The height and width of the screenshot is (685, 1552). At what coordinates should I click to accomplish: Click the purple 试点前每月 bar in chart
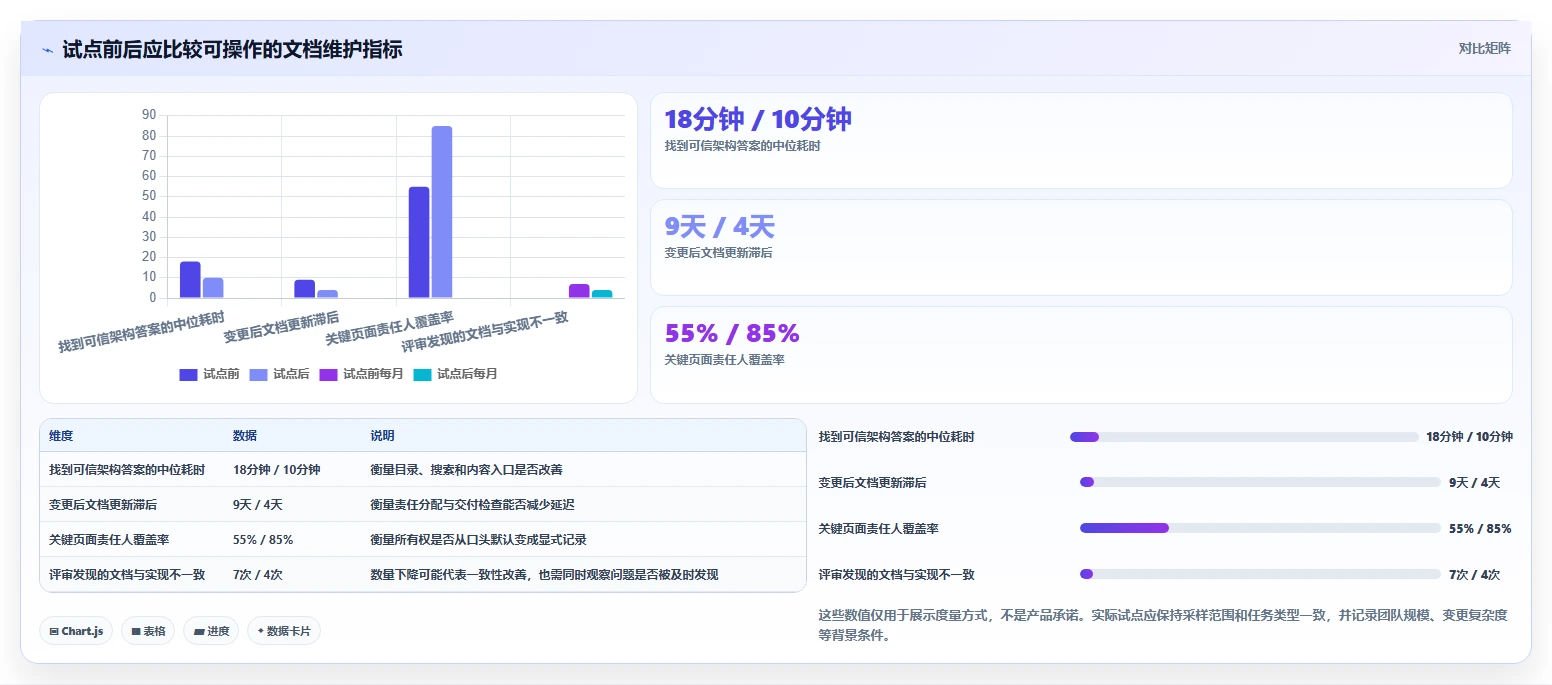click(579, 291)
